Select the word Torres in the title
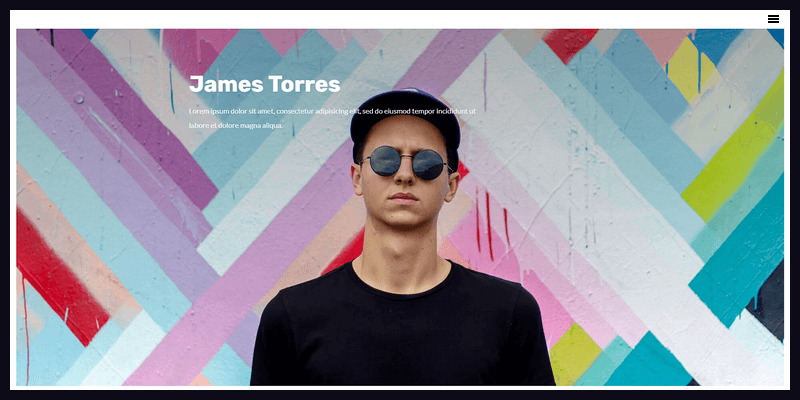 304,84
